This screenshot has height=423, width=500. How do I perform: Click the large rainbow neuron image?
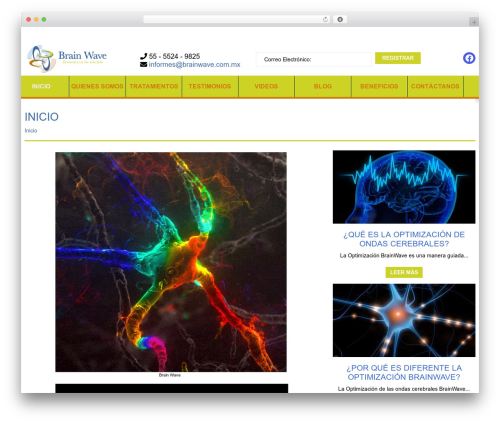point(171,262)
